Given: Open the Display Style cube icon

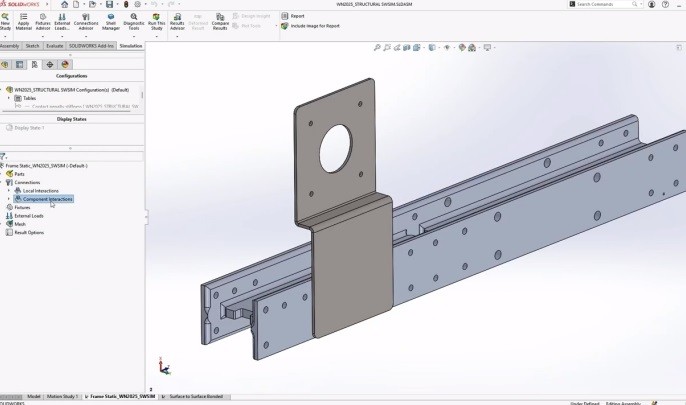Looking at the screenshot, I should click(x=432, y=47).
